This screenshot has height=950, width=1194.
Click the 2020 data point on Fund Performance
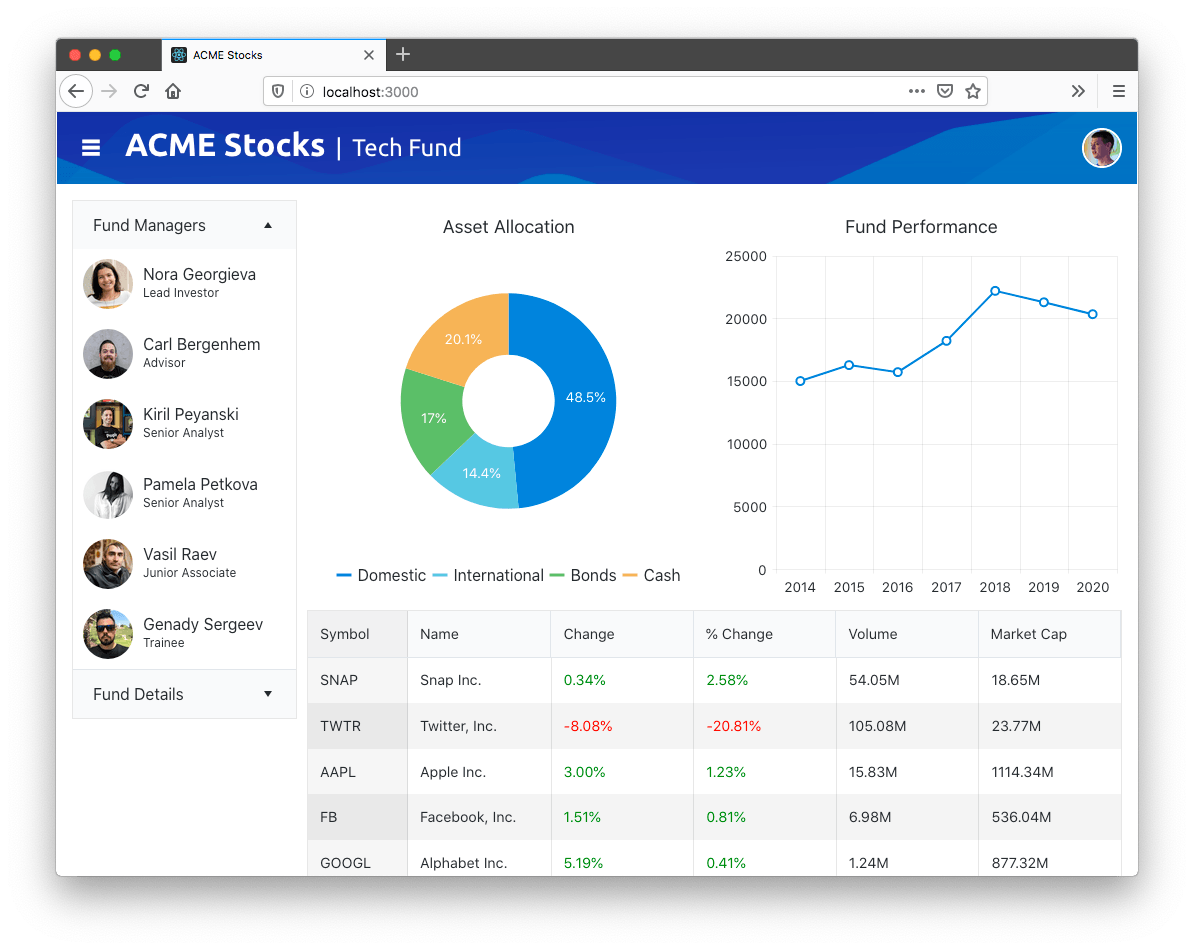click(x=1093, y=314)
